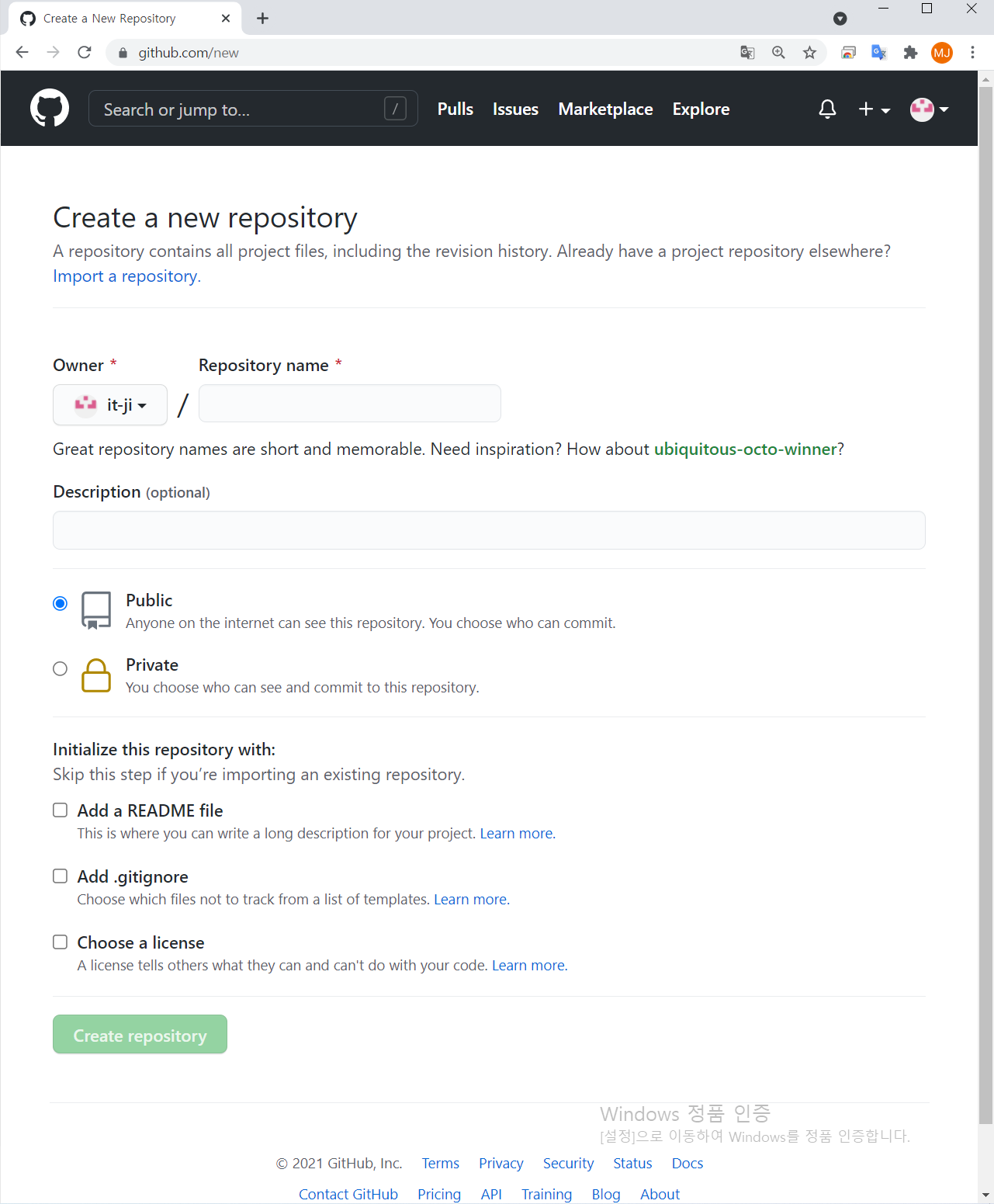The width and height of the screenshot is (994, 1204).
Task: Select the Create a New Repository tab
Action: pyautogui.click(x=125, y=19)
